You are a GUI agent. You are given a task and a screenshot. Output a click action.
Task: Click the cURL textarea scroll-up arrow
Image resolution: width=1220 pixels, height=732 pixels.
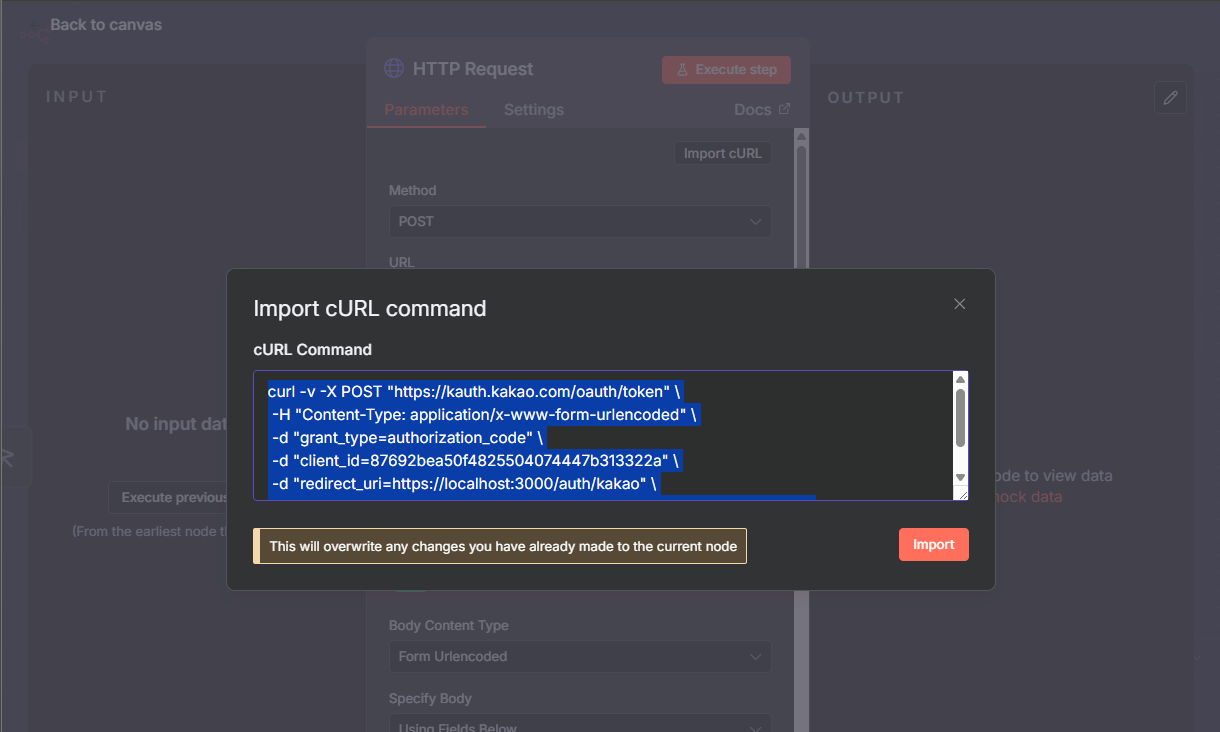click(x=960, y=380)
